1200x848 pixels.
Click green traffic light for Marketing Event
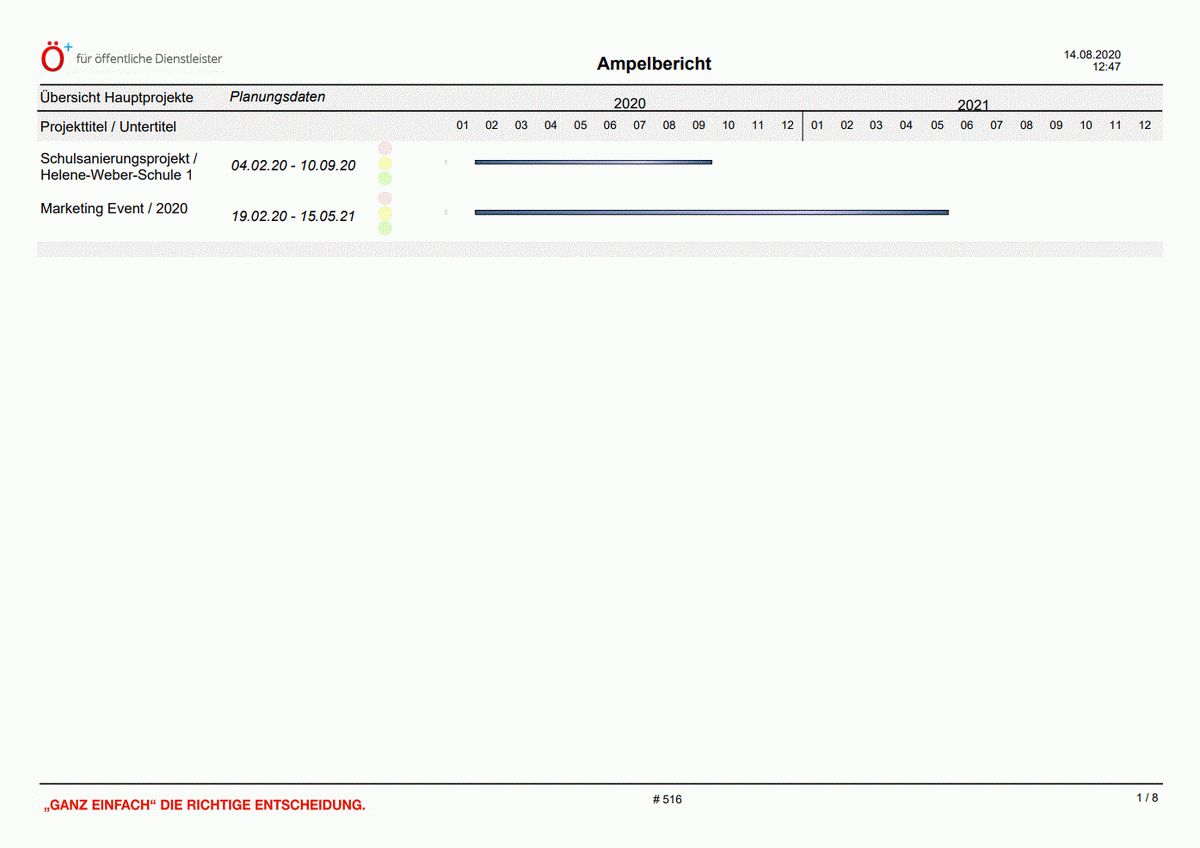coord(385,229)
